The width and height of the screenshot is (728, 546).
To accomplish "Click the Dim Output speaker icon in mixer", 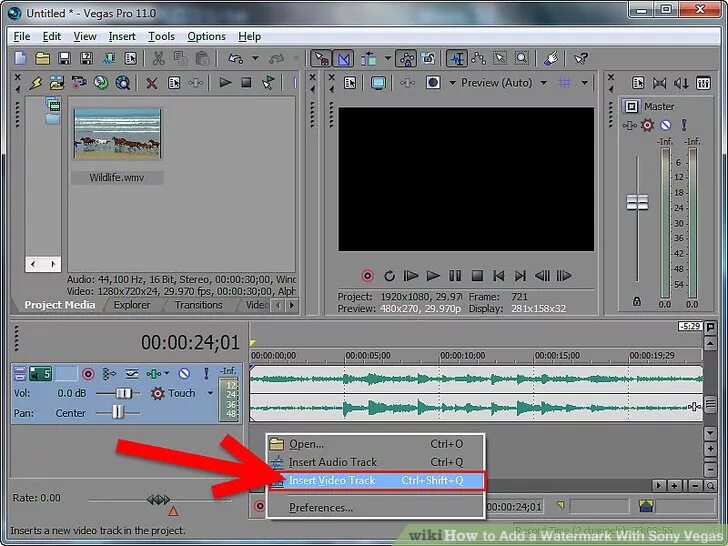I will point(681,83).
